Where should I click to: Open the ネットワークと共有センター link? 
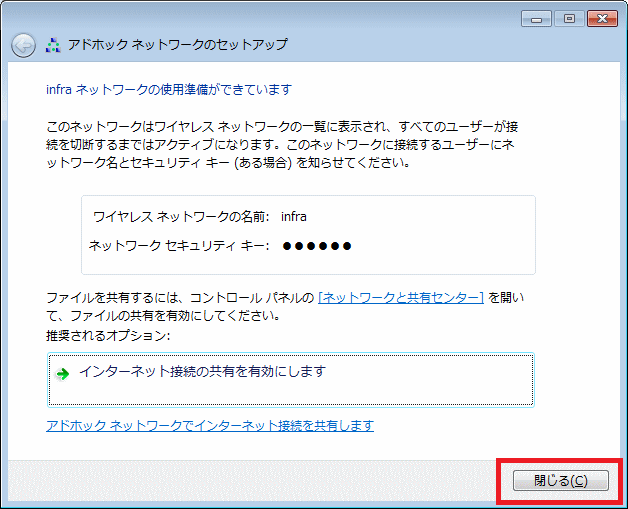[401, 298]
